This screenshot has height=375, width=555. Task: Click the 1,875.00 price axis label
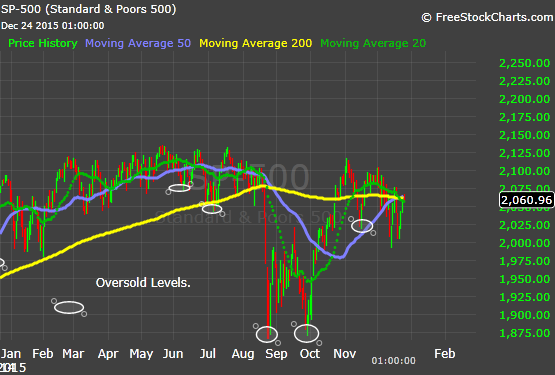click(x=525, y=333)
